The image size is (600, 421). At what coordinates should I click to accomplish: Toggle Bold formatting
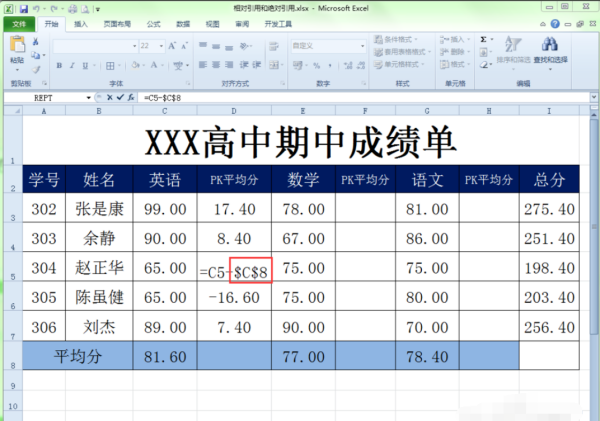pos(59,65)
